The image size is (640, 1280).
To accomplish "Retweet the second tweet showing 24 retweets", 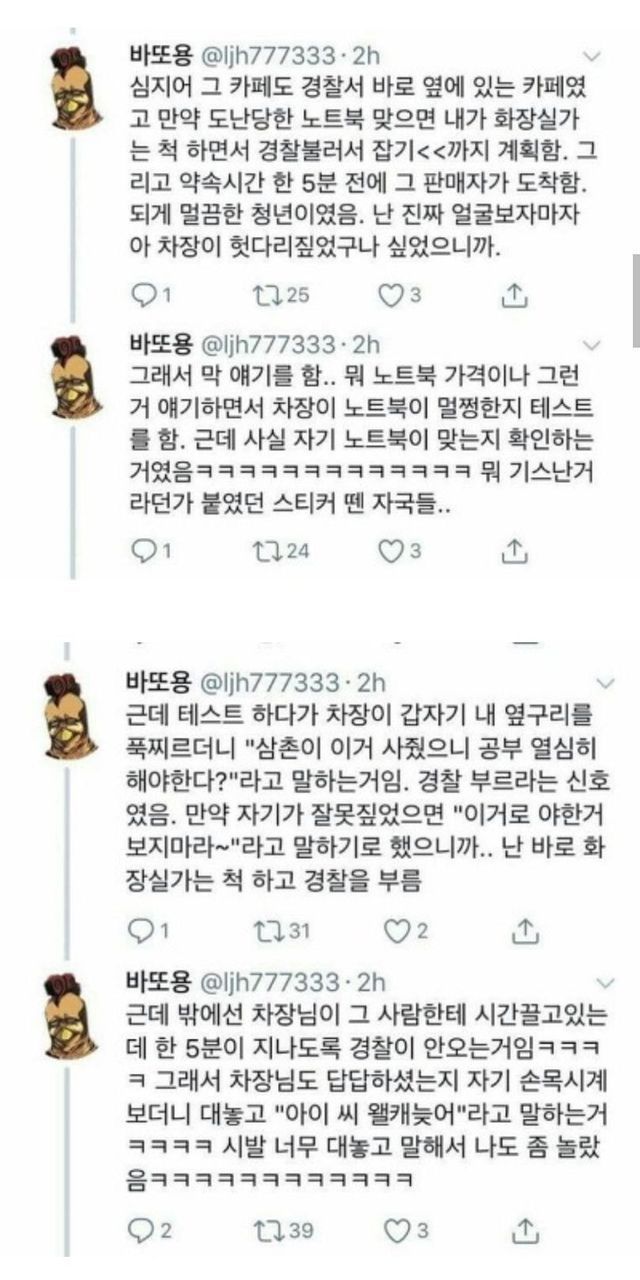I will click(283, 550).
